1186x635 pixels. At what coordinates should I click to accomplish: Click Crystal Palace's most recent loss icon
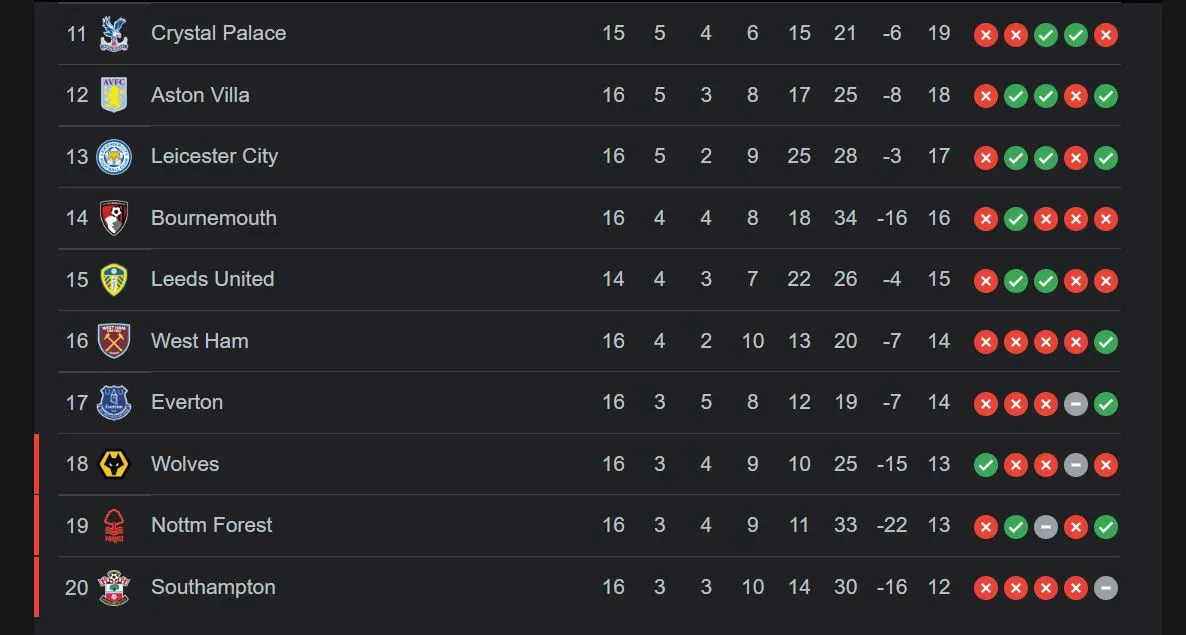1106,35
